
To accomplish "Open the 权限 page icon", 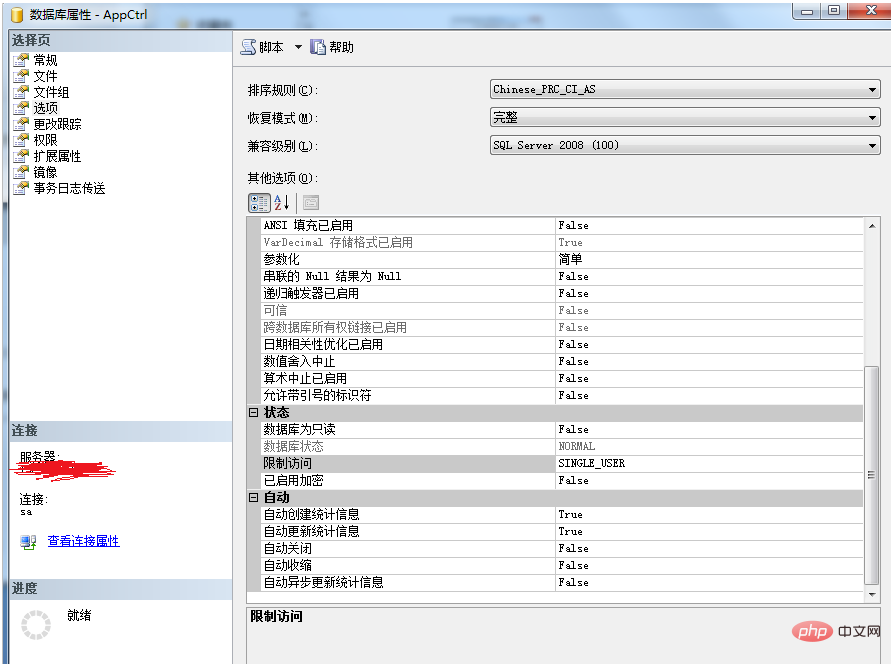I will pyautogui.click(x=20, y=140).
